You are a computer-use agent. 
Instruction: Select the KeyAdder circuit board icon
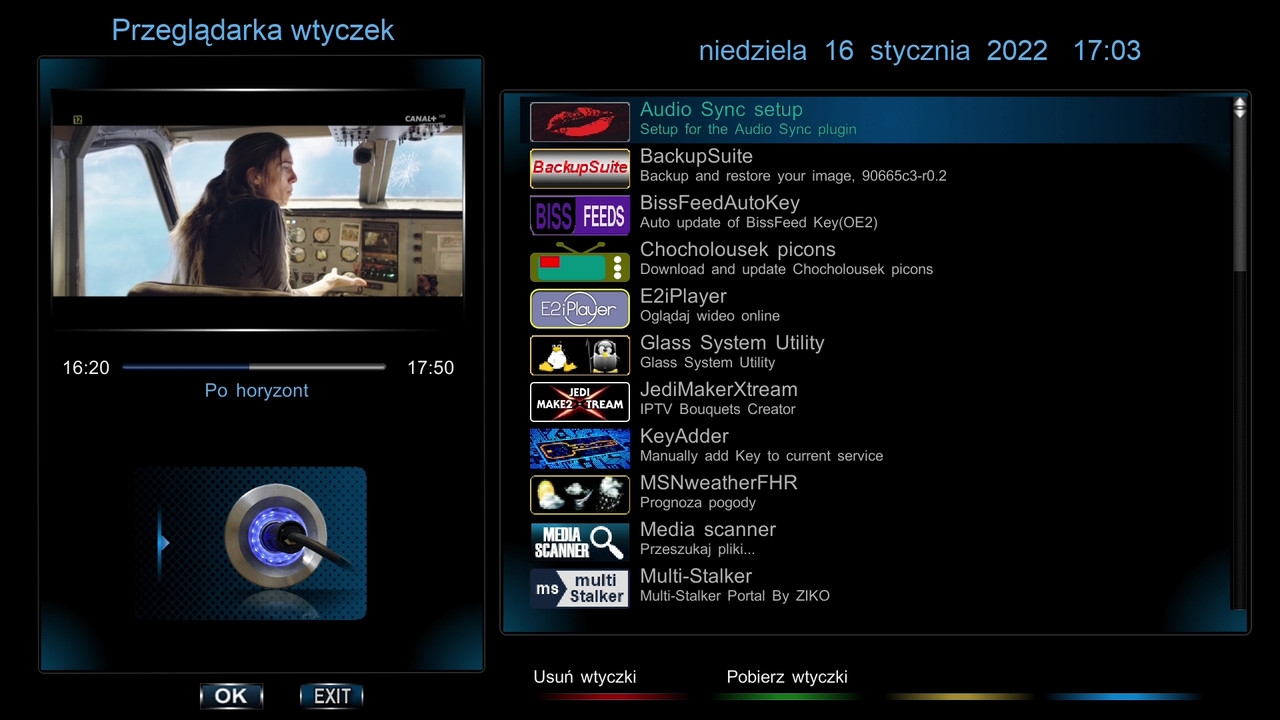(580, 449)
